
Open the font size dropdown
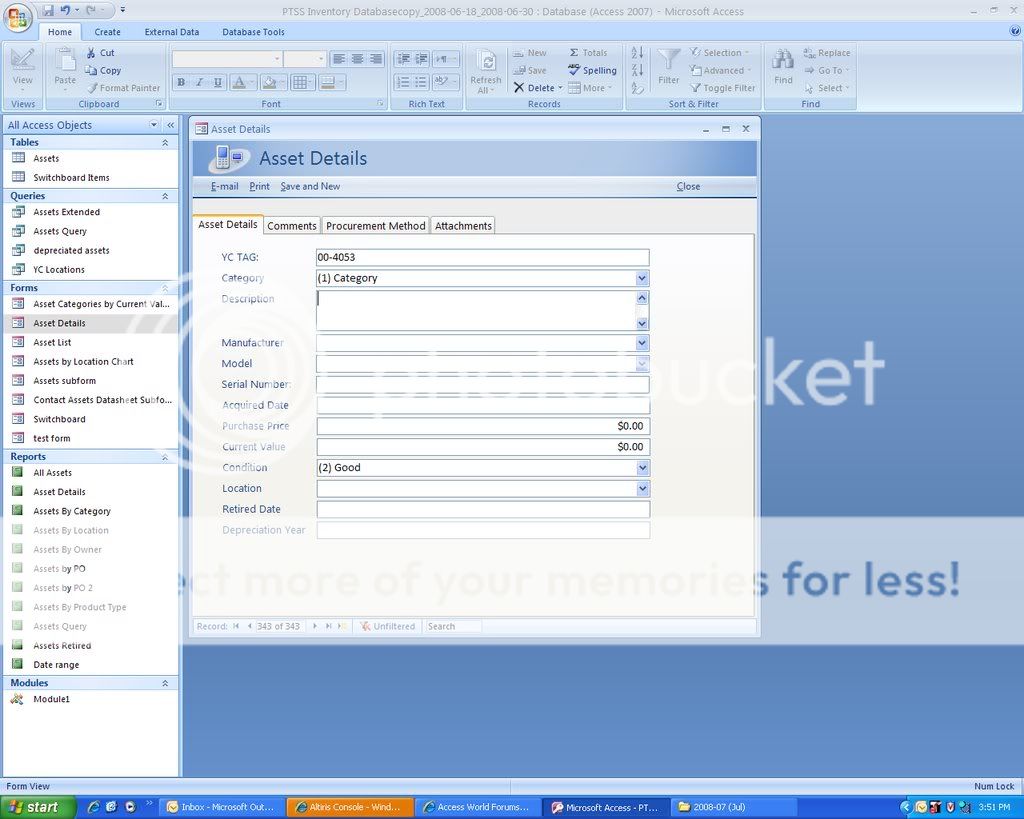(321, 59)
